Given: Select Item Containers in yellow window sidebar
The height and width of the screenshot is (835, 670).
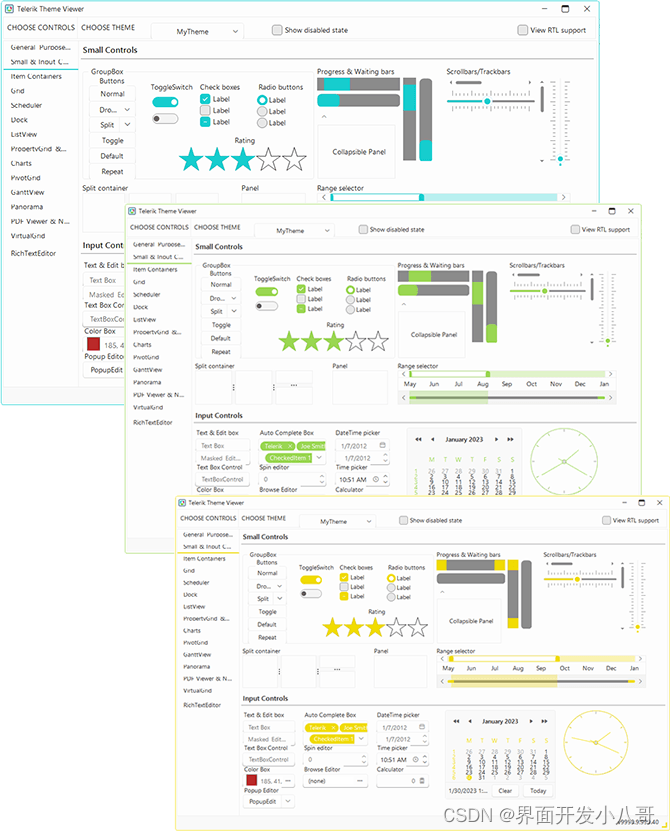Looking at the screenshot, I should click(x=204, y=559).
